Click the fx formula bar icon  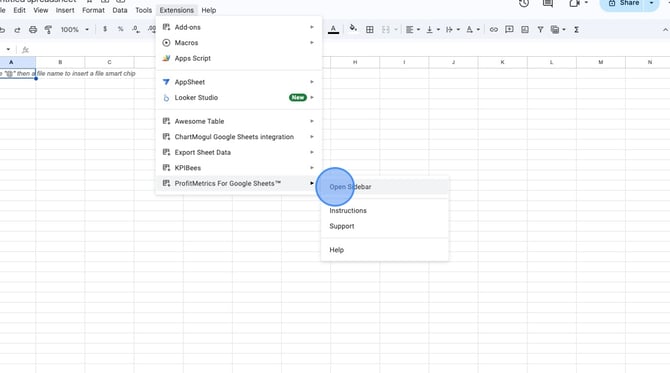coord(25,50)
